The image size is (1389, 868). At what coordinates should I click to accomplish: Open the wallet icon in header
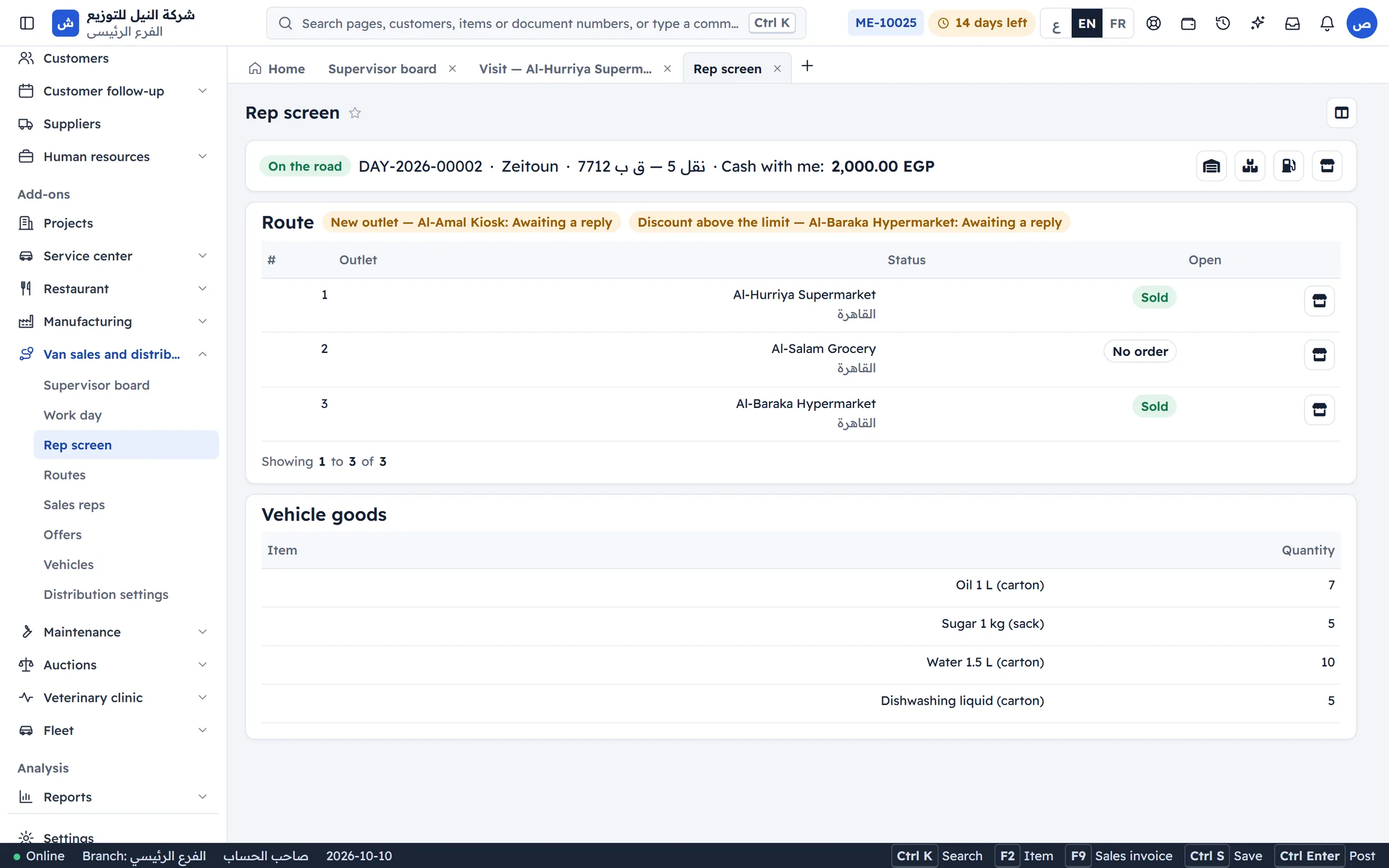pos(1188,23)
